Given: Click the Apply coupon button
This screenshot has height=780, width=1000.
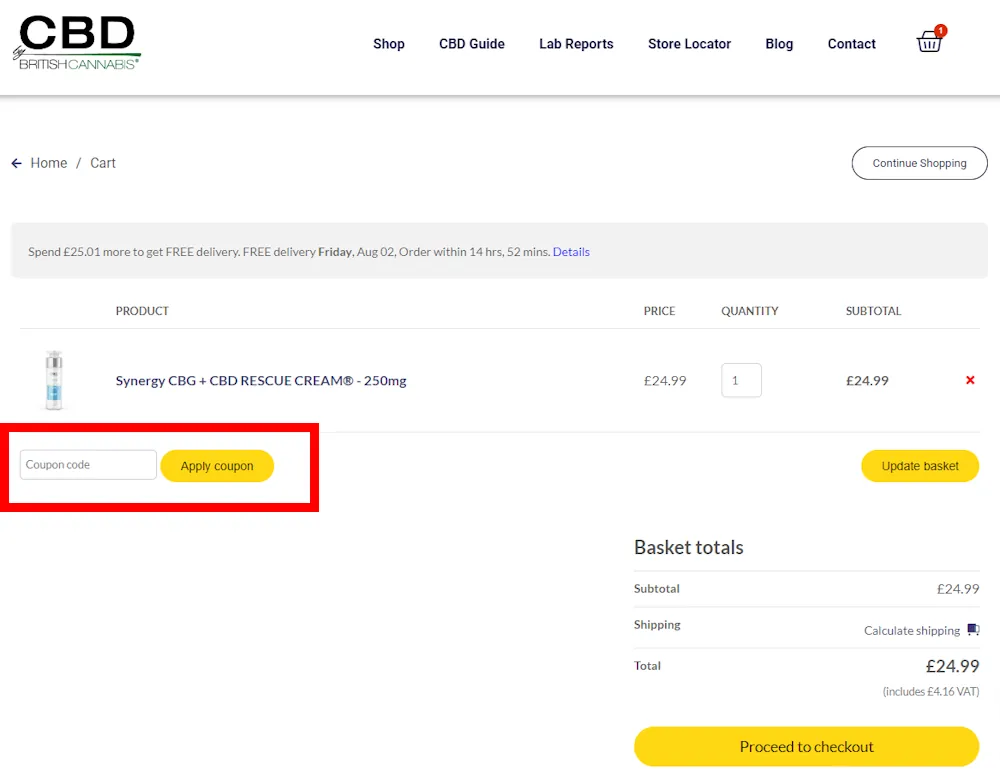Looking at the screenshot, I should click(217, 466).
